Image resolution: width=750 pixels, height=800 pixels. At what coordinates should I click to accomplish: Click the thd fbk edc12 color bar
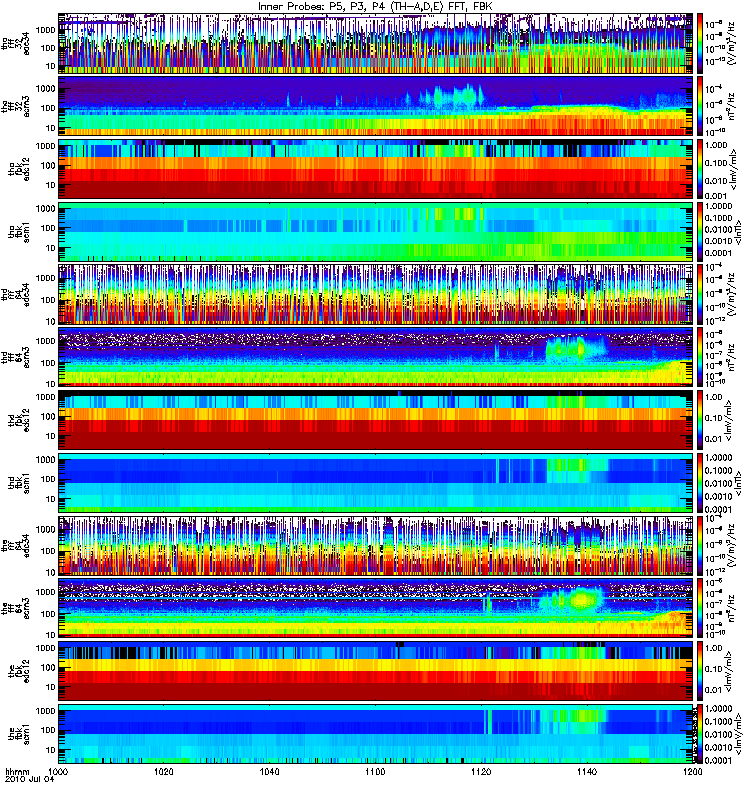[x=700, y=420]
